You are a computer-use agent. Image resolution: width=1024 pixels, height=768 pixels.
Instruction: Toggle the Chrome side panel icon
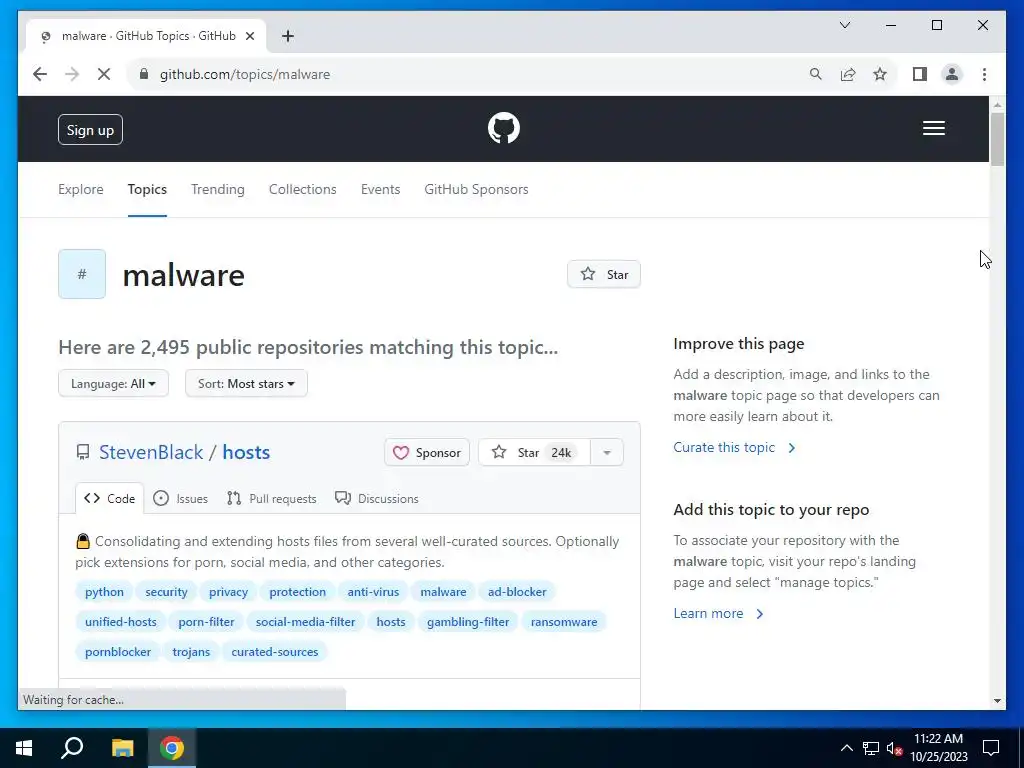pyautogui.click(x=920, y=74)
